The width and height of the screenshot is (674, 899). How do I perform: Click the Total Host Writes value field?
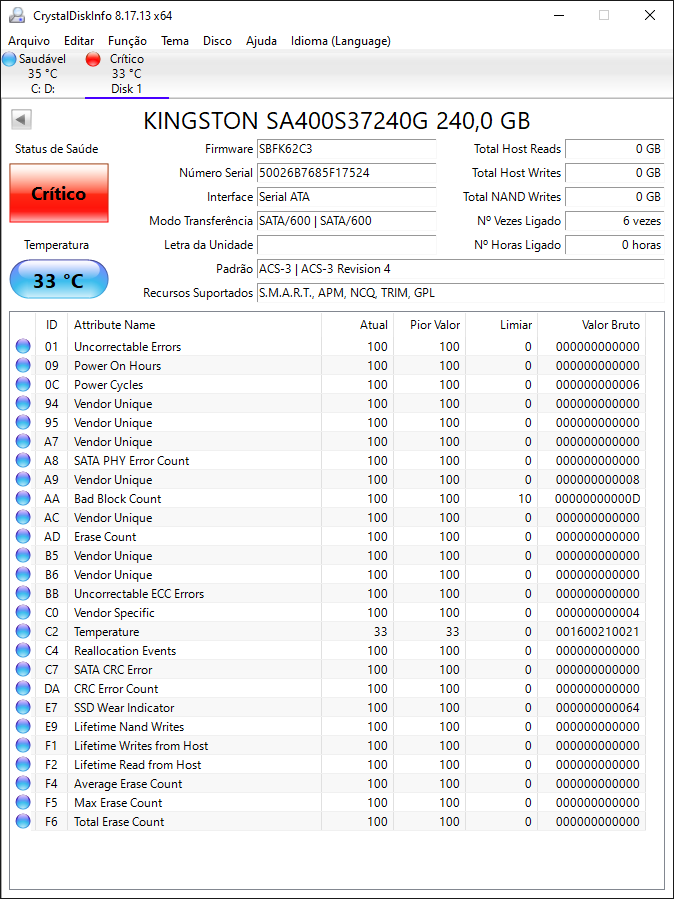click(x=614, y=173)
